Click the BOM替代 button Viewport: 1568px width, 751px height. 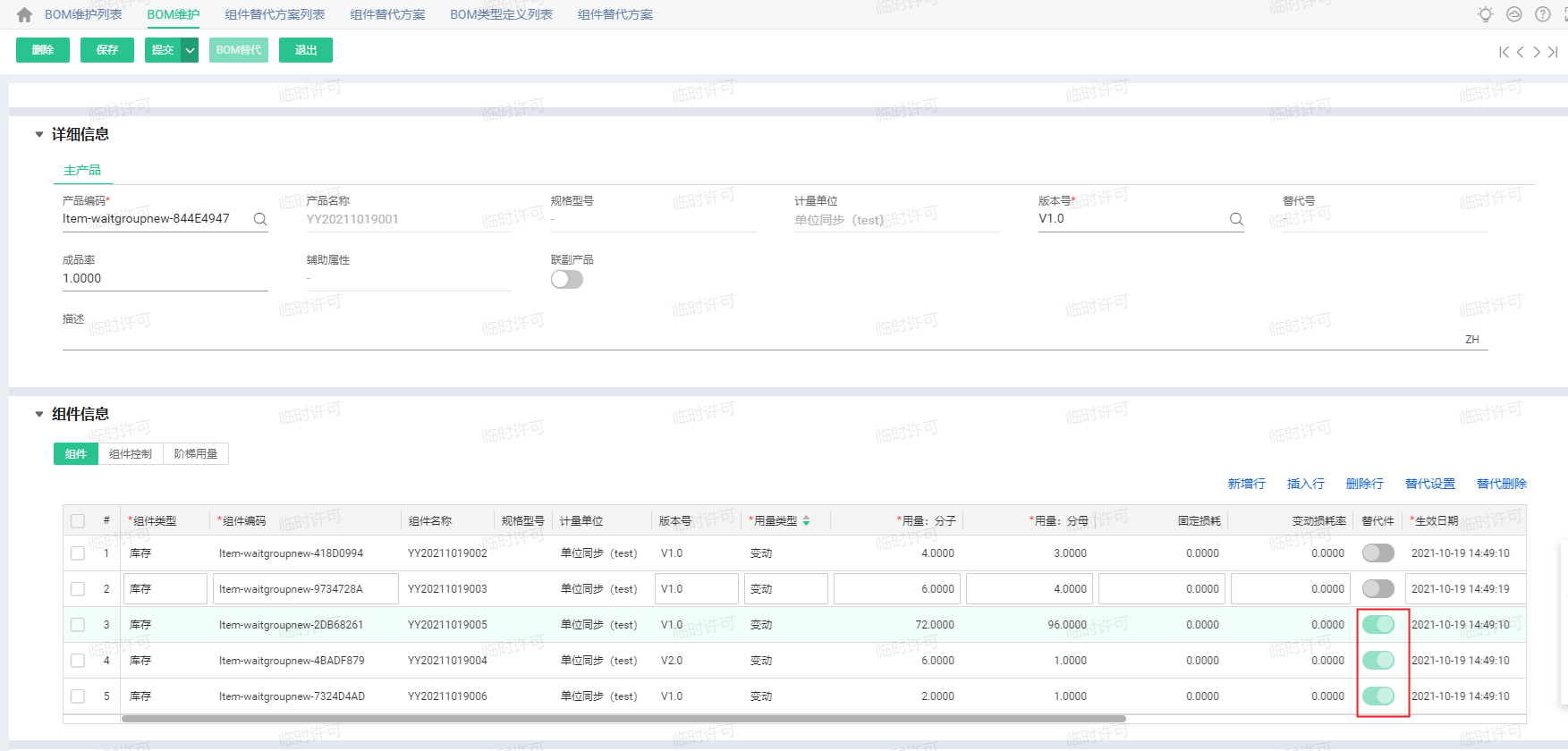(239, 50)
